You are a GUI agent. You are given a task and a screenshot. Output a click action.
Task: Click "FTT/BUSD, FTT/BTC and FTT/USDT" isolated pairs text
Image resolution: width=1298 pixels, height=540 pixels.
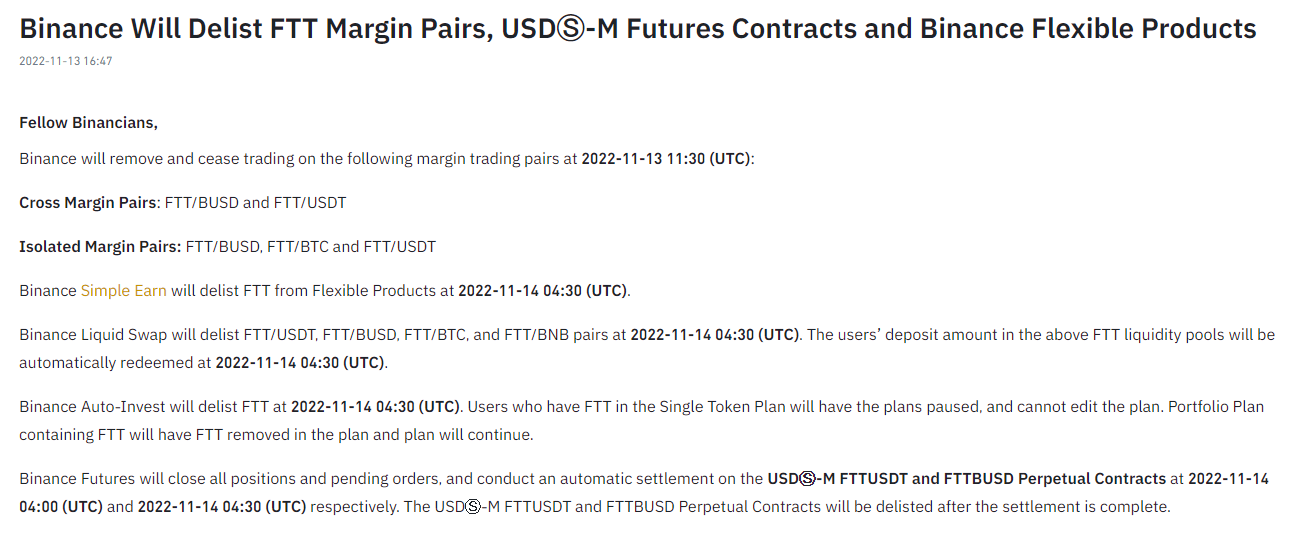pos(311,247)
